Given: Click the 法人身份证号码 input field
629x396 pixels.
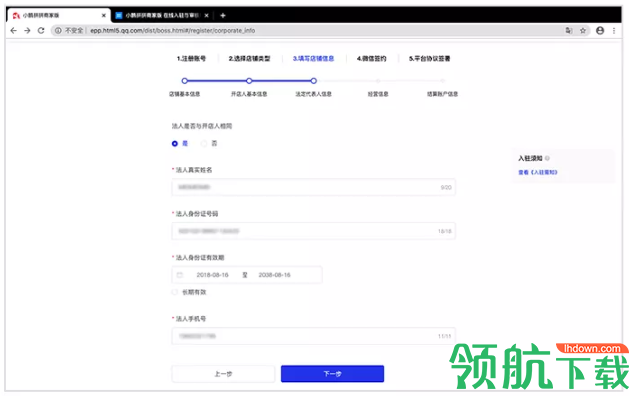Looking at the screenshot, I should pos(313,231).
